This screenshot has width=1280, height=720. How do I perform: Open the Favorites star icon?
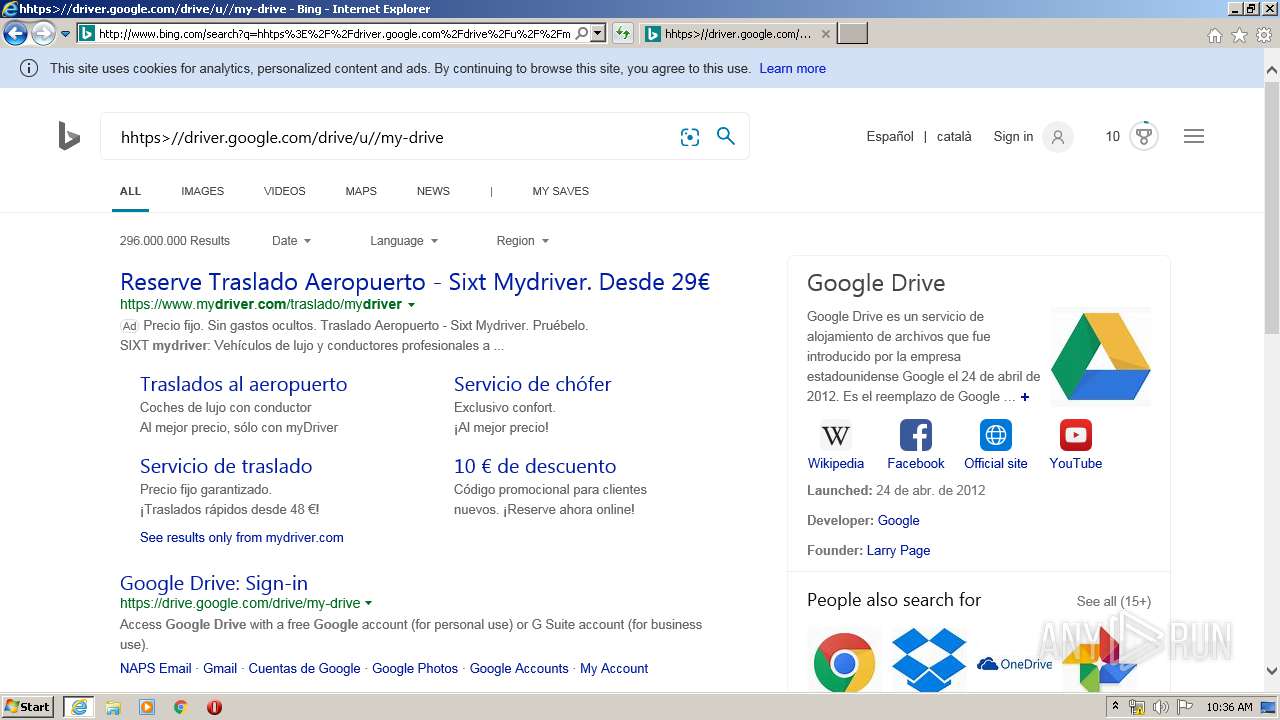click(1239, 35)
